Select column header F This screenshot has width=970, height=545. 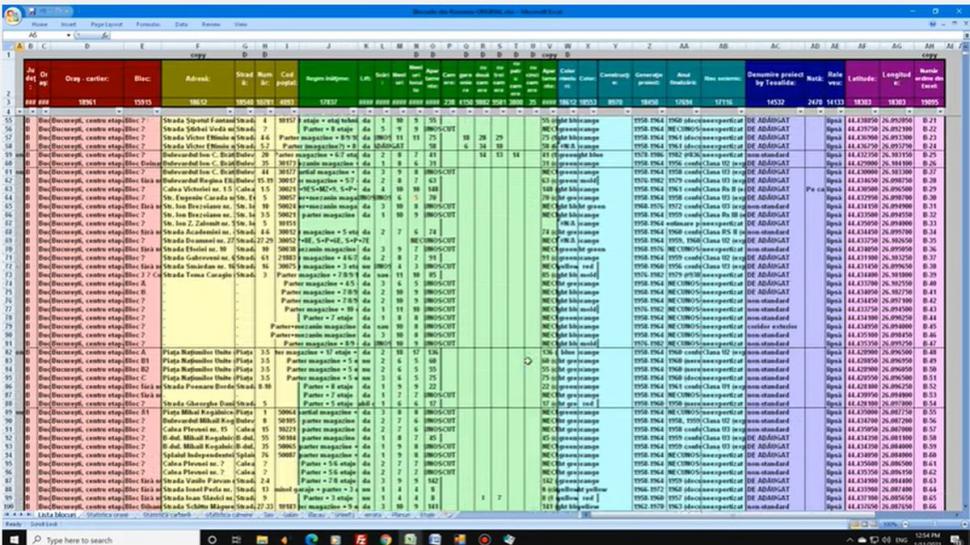tap(198, 46)
